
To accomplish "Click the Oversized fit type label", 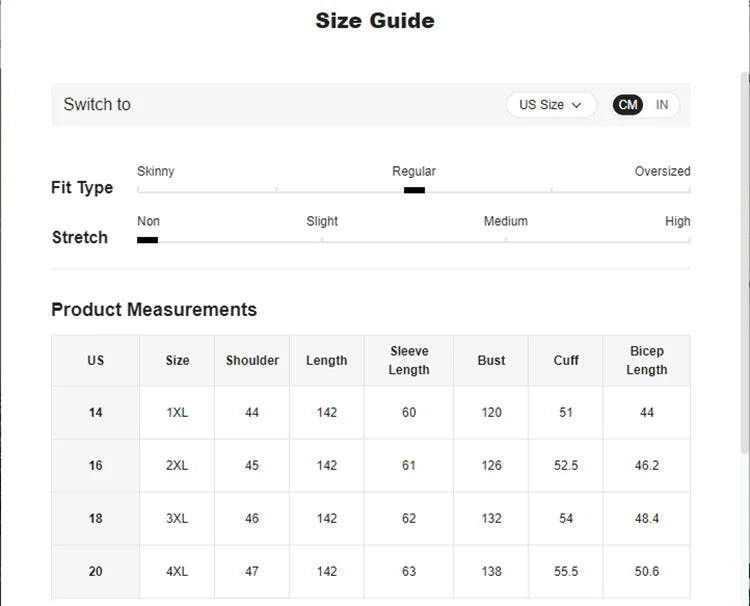I will point(662,172).
